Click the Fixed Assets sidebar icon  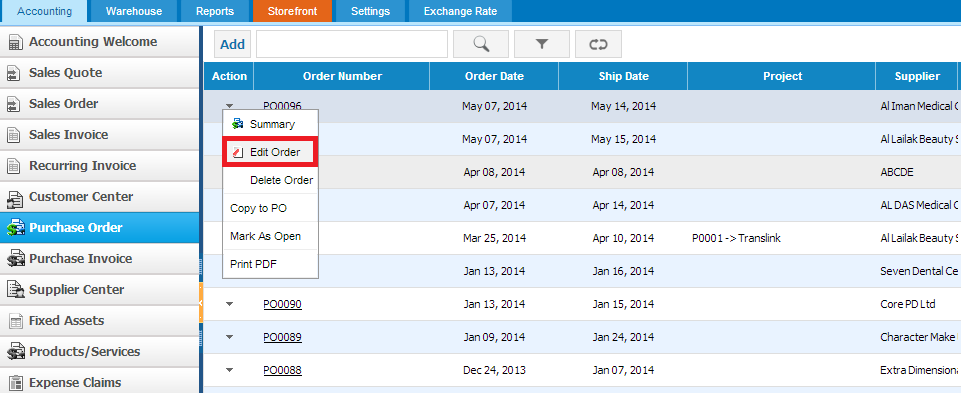[15, 321]
